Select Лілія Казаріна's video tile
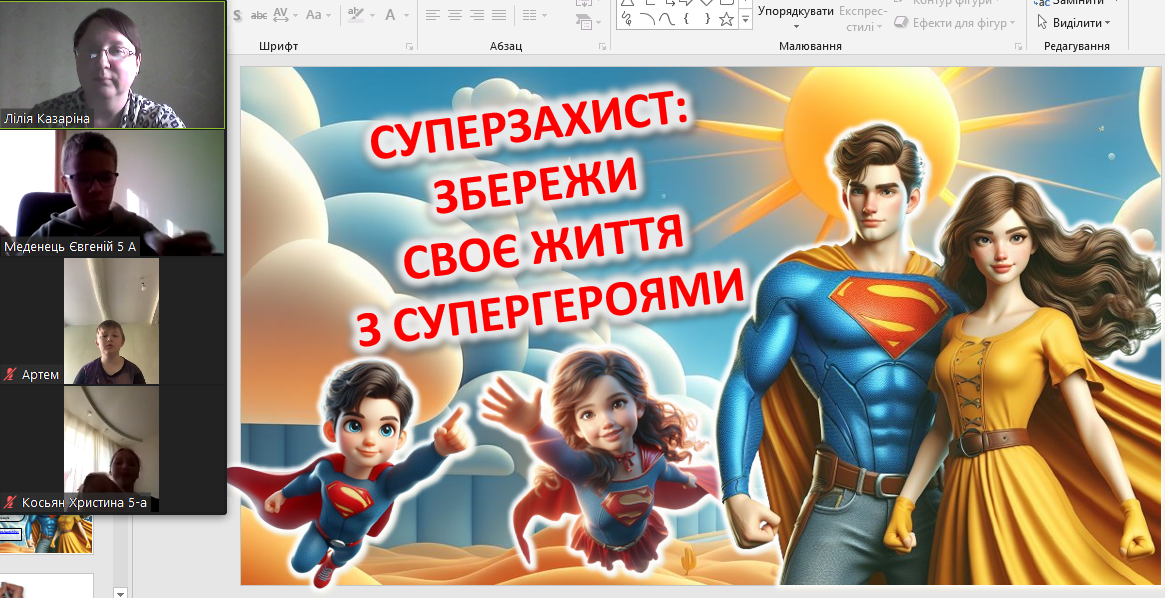The image size is (1165, 598). [112, 65]
